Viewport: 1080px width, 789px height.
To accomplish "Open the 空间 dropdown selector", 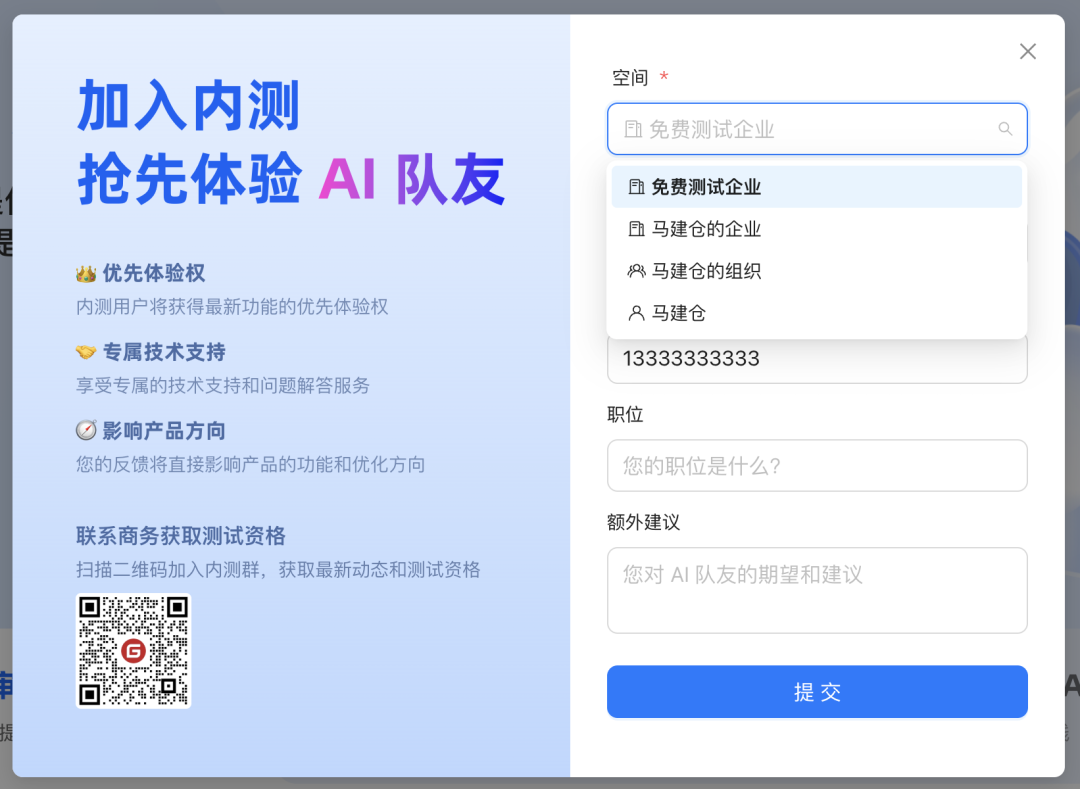I will (817, 129).
